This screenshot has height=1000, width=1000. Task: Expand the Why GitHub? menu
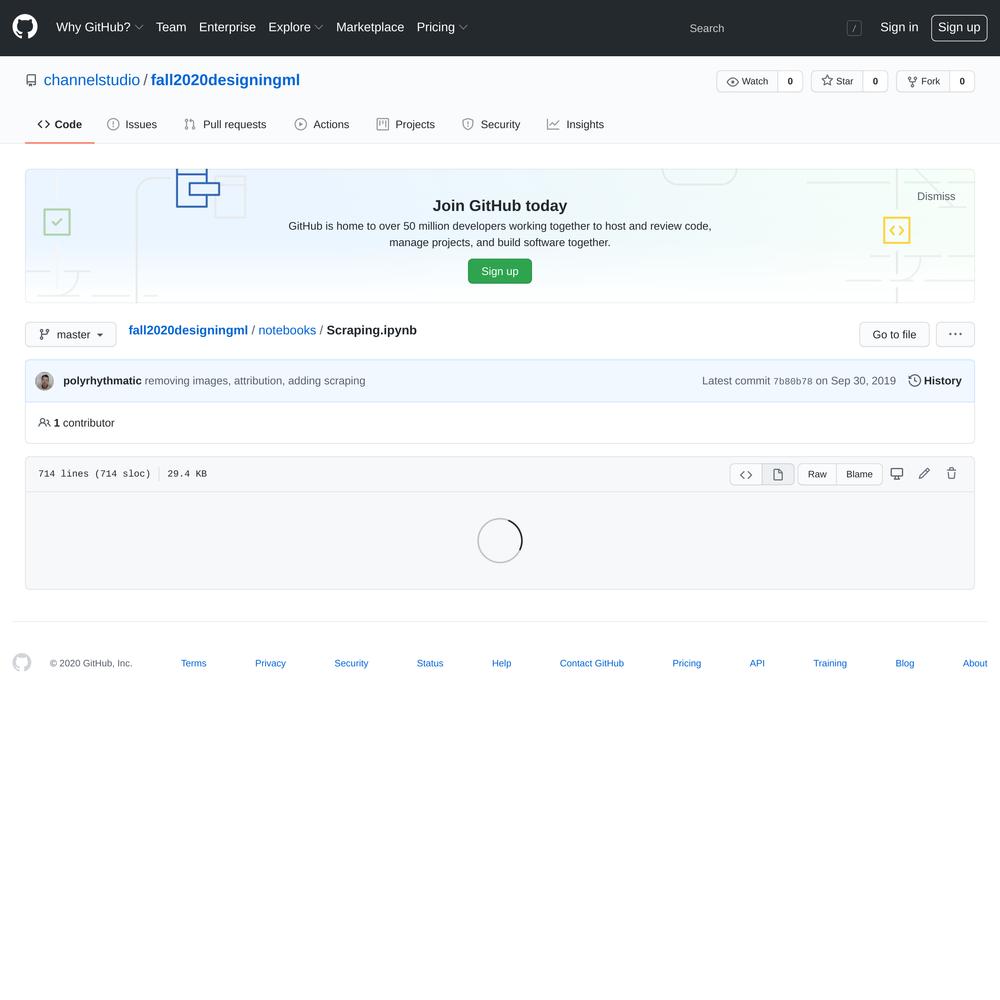99,27
